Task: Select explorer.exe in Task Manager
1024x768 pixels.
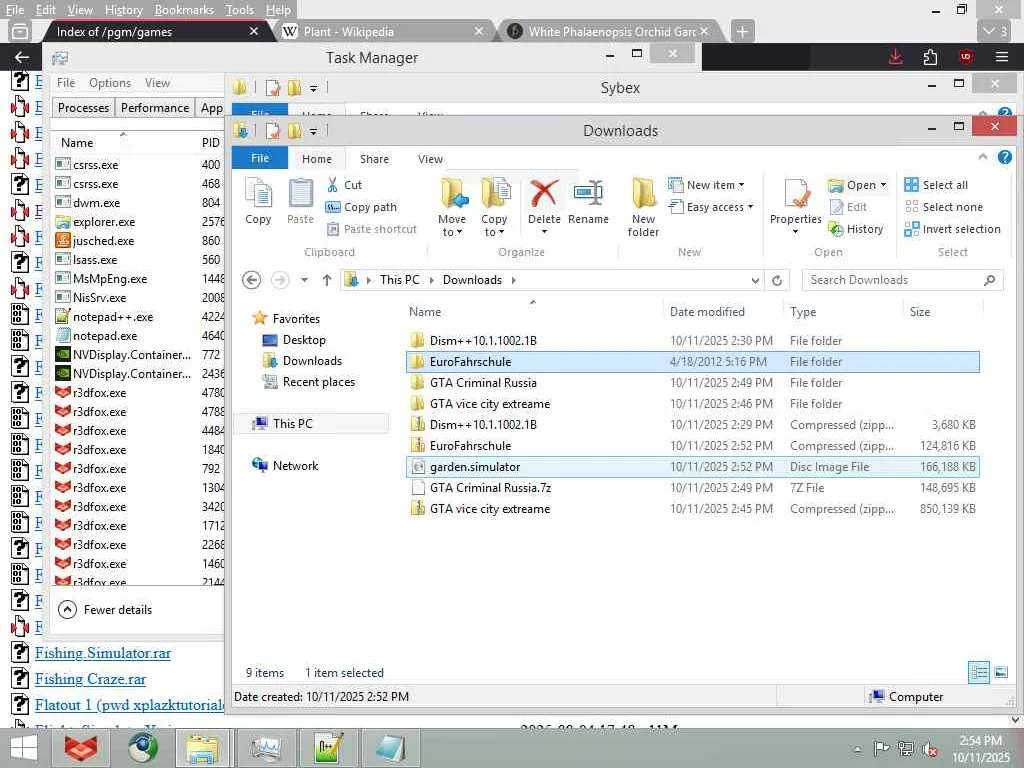Action: (138, 222)
